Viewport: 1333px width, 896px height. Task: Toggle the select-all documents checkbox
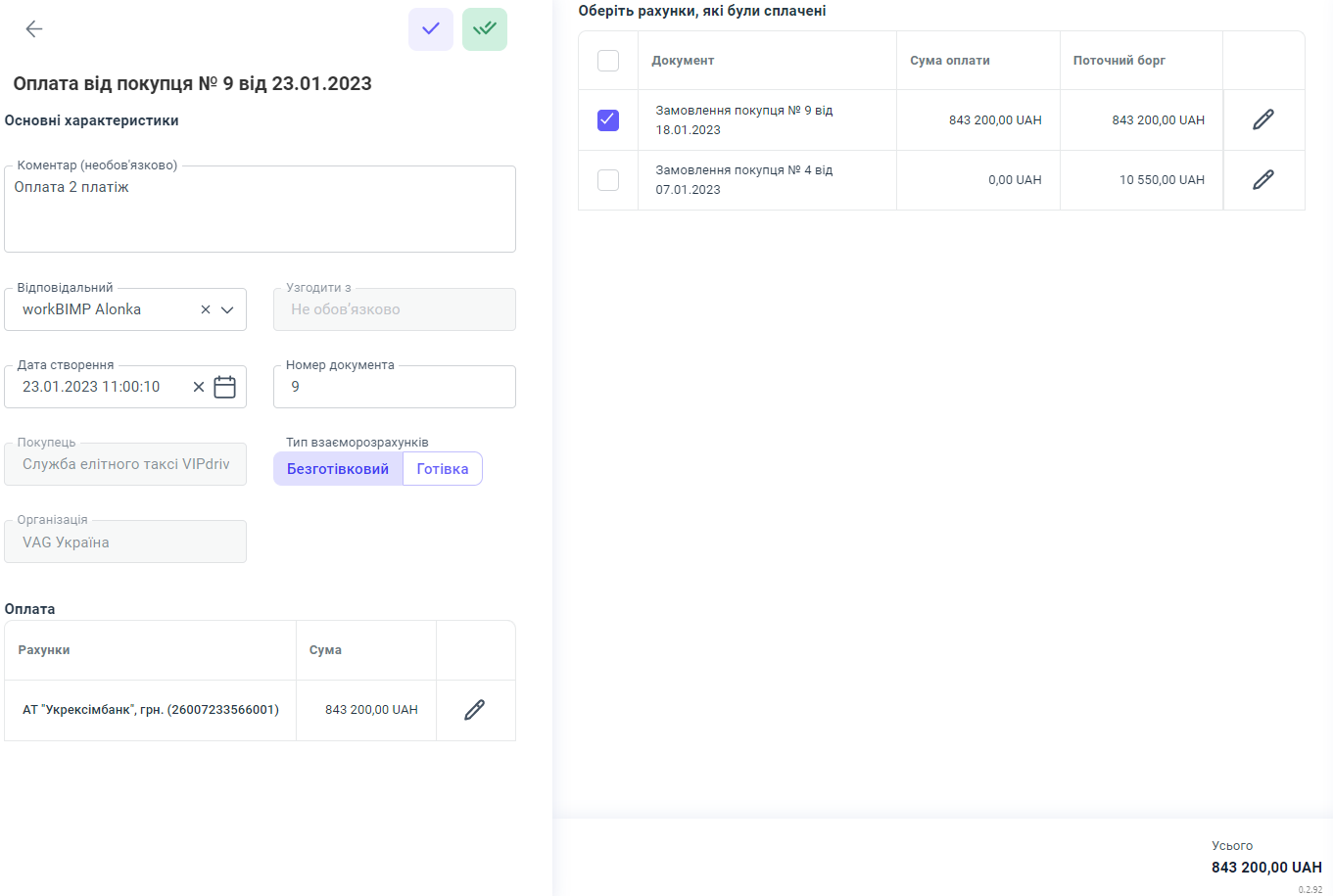click(608, 61)
